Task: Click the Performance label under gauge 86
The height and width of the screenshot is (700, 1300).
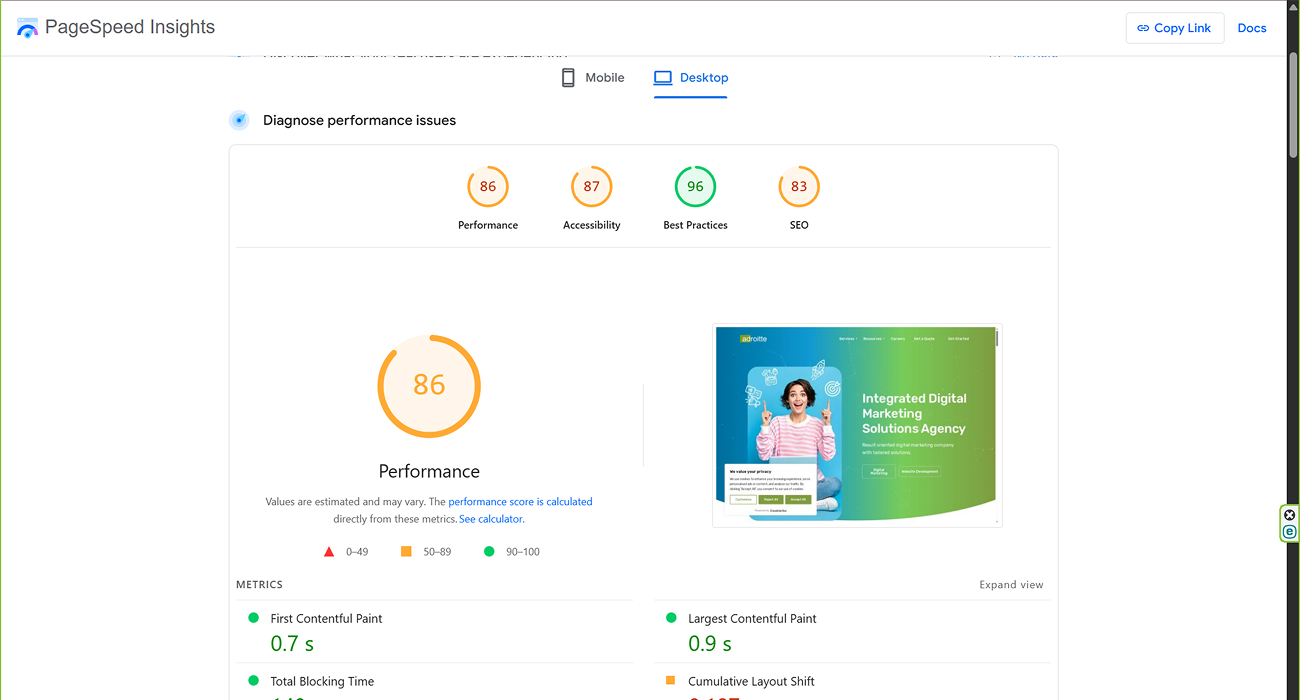Action: 488,225
